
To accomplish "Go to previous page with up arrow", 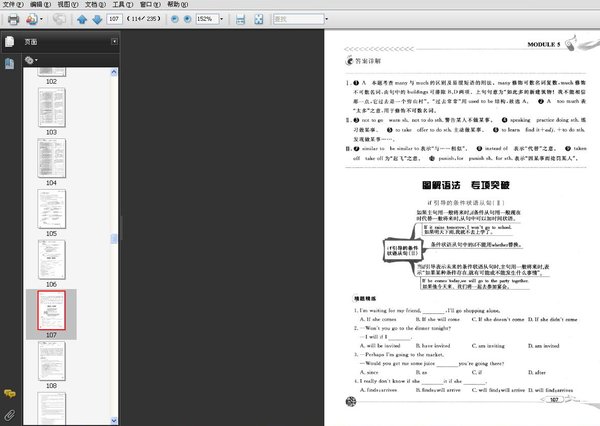I will pyautogui.click(x=82, y=19).
